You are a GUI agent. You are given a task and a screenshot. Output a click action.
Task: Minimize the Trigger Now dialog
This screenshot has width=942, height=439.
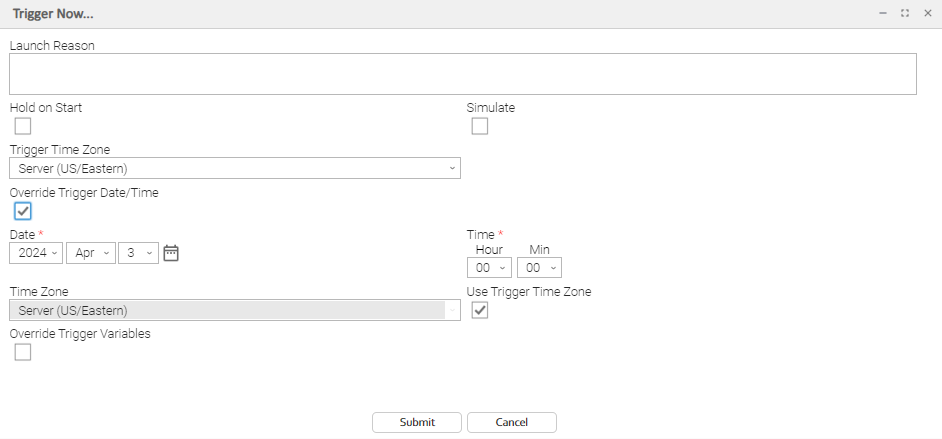pyautogui.click(x=882, y=13)
